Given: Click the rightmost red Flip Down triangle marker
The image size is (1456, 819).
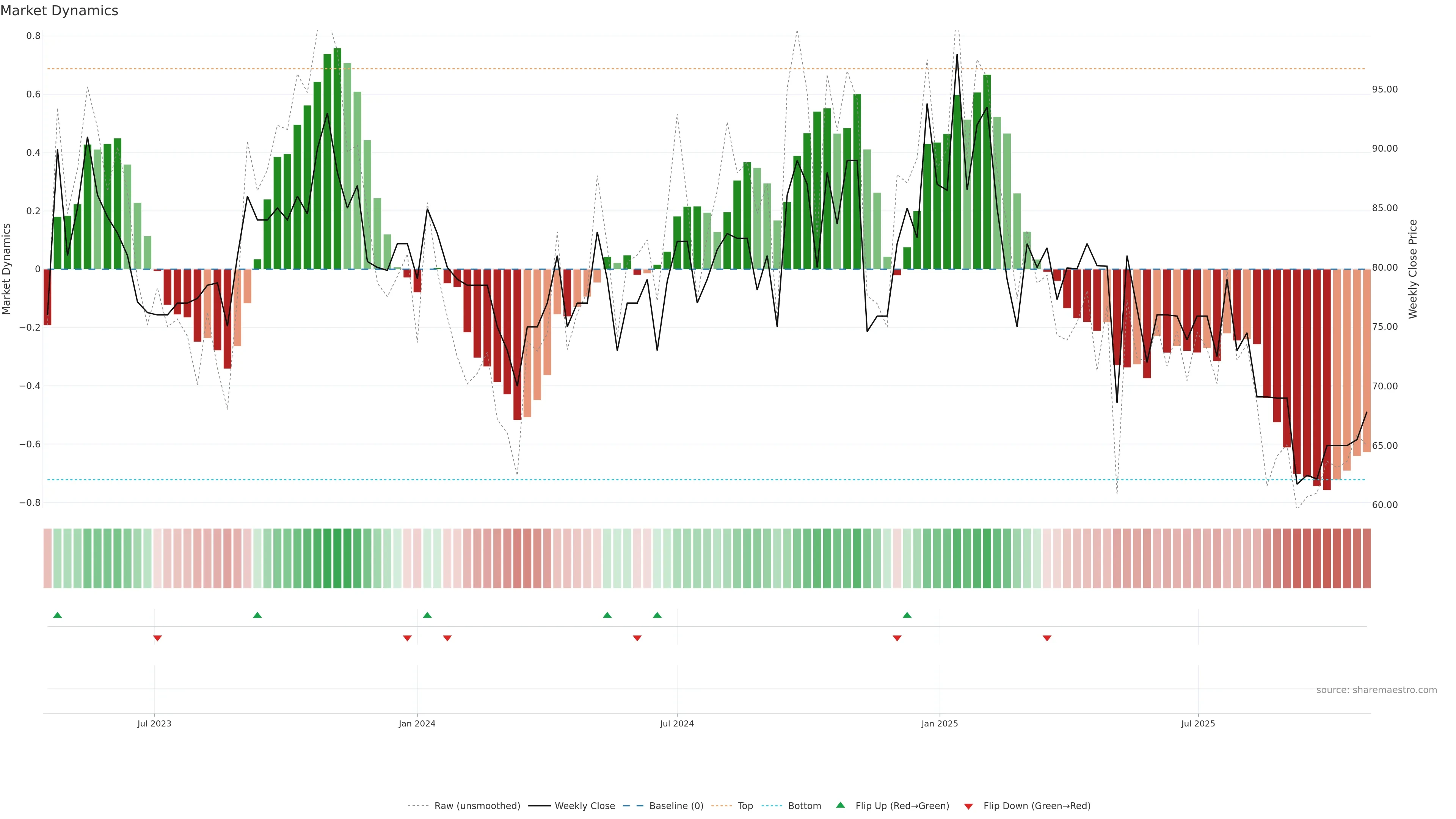Looking at the screenshot, I should [1047, 638].
